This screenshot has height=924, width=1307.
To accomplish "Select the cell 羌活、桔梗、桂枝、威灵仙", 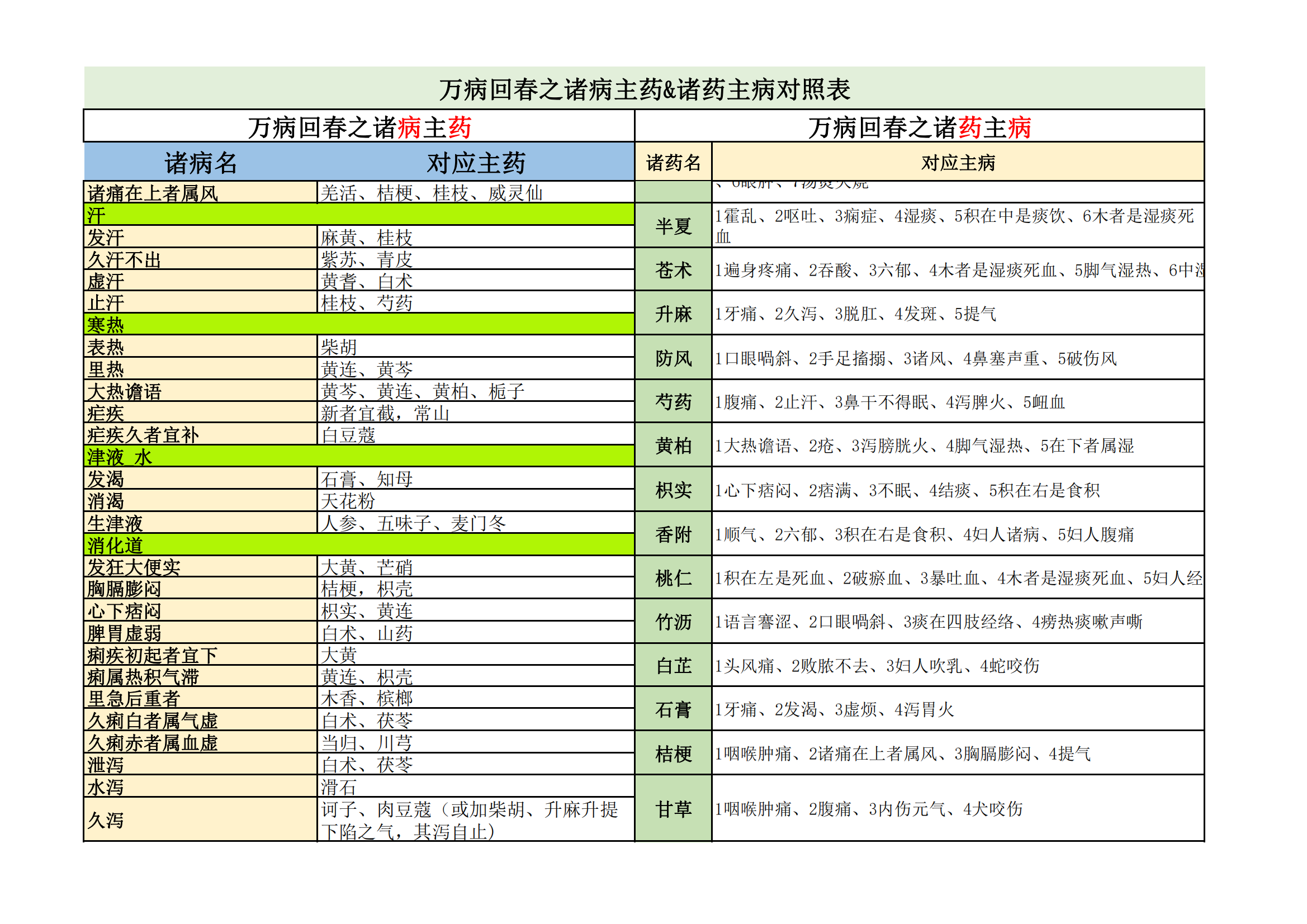I will click(x=476, y=192).
